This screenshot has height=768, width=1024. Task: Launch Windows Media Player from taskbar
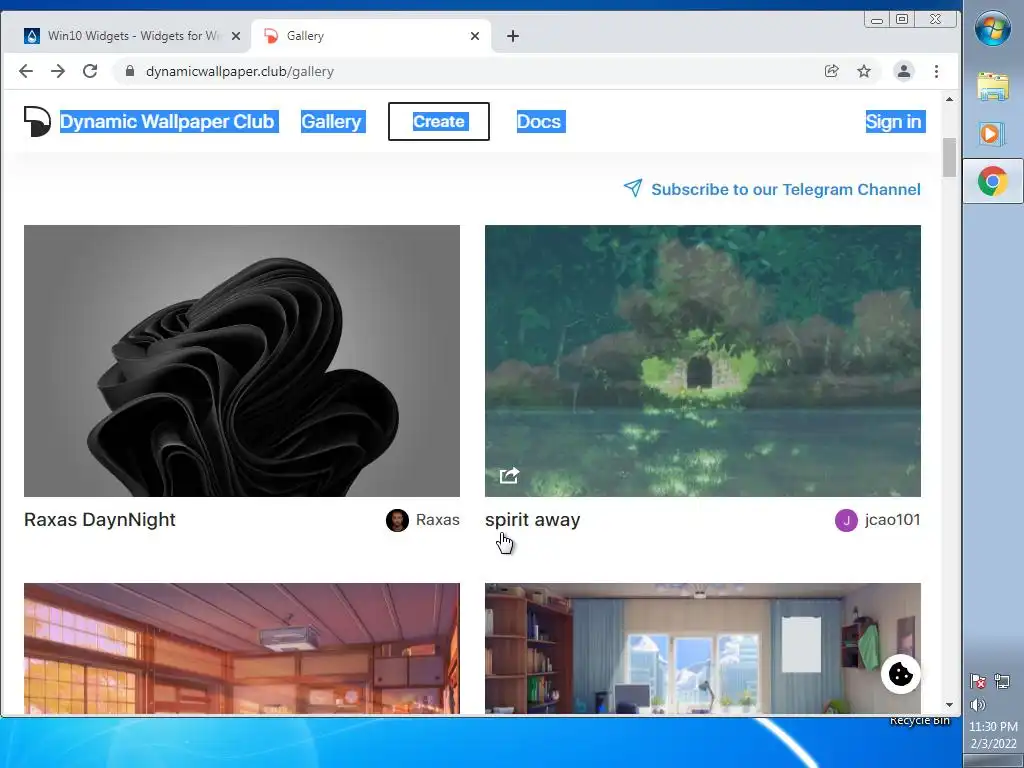click(x=991, y=134)
